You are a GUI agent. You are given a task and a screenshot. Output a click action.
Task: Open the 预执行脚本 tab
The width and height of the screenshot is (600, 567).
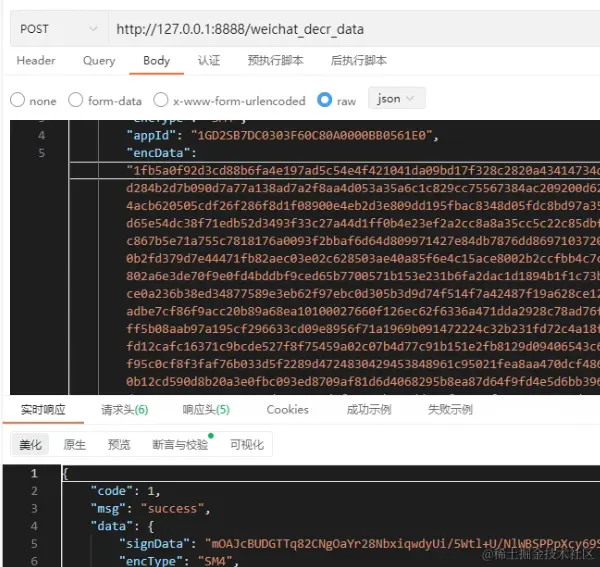click(x=276, y=60)
